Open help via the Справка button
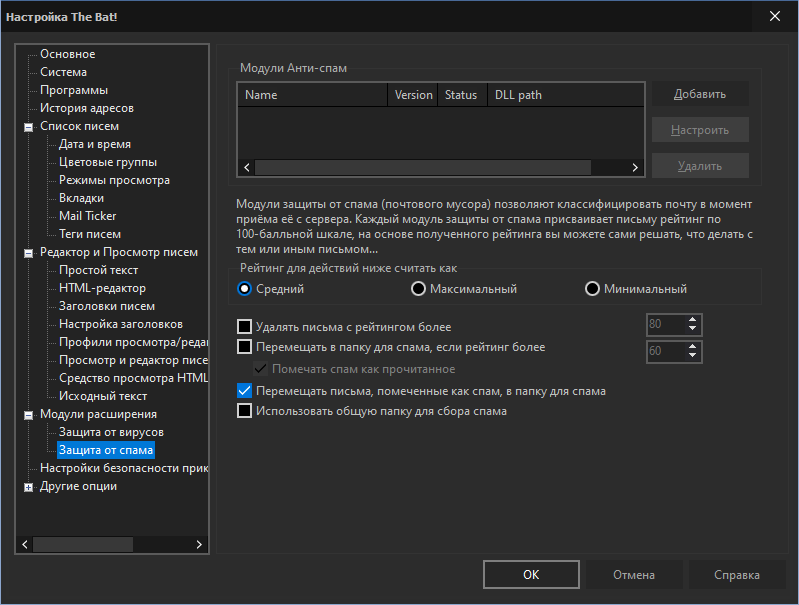The height and width of the screenshot is (605, 799). pos(737,574)
